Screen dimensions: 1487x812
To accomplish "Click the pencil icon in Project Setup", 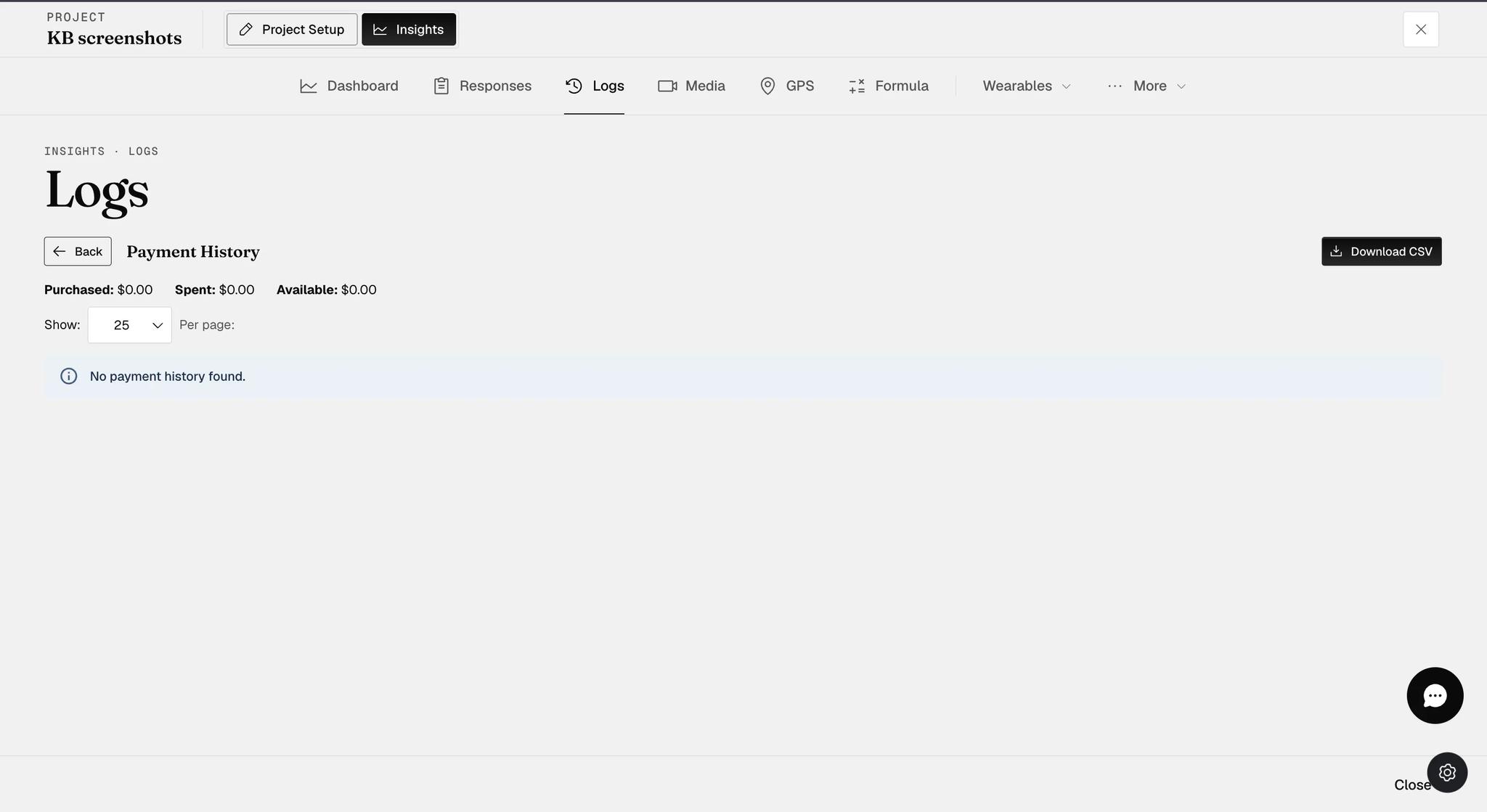I will coord(246,29).
